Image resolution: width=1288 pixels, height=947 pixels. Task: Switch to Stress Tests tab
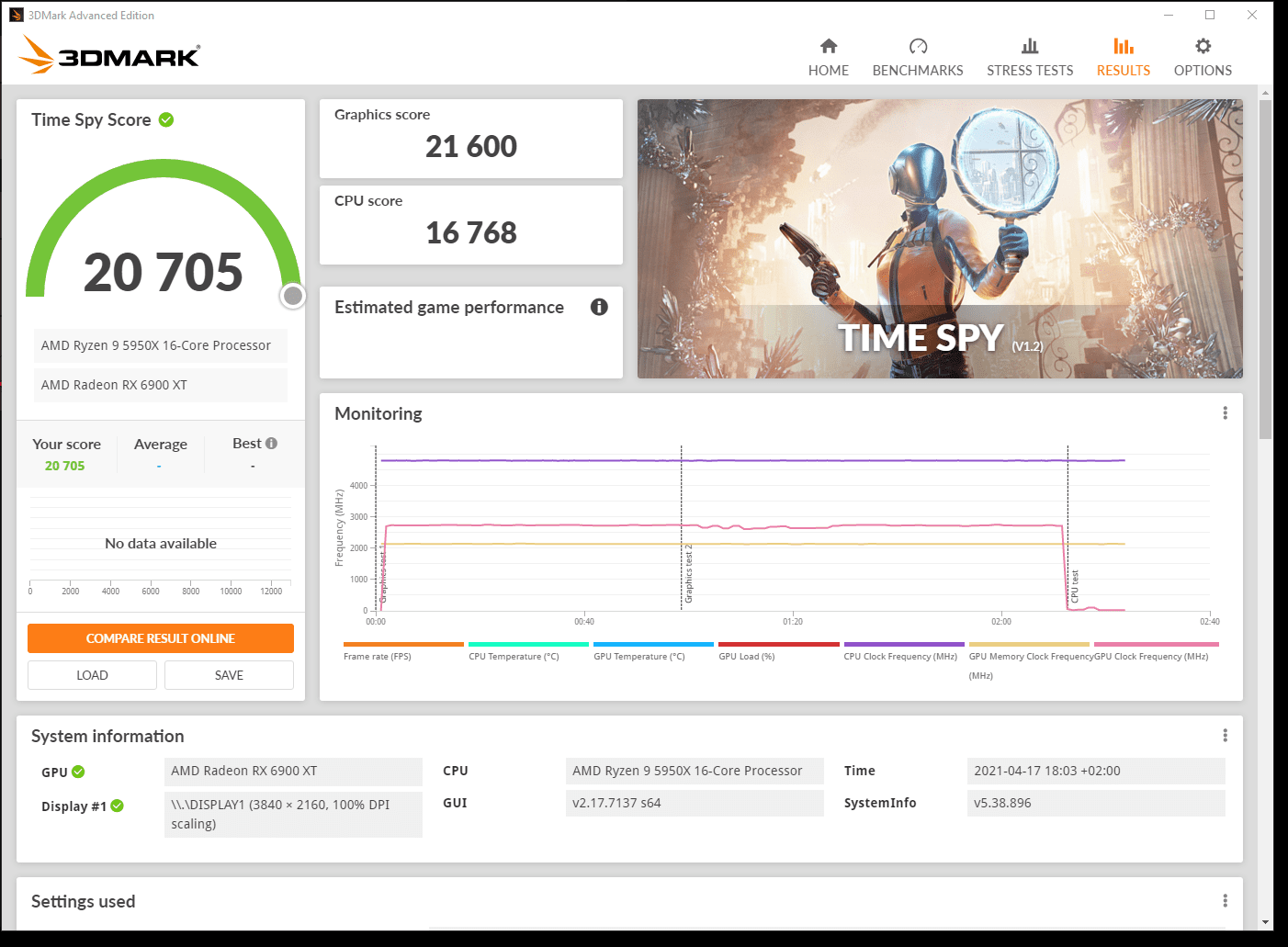point(1030,57)
